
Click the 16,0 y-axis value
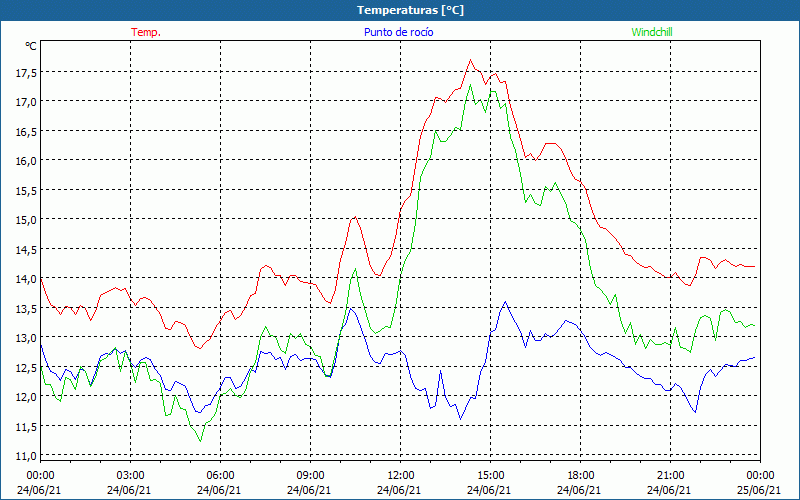click(26, 161)
